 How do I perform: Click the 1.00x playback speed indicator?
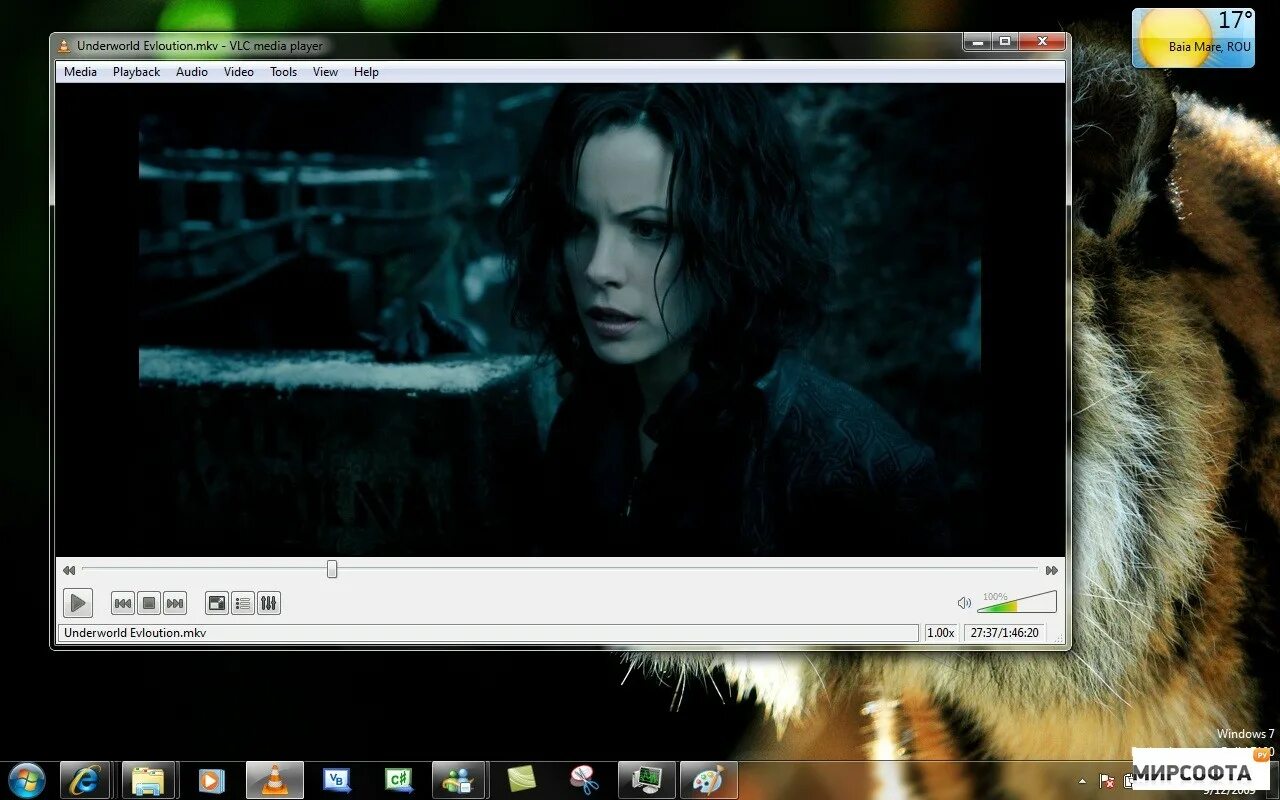click(941, 633)
